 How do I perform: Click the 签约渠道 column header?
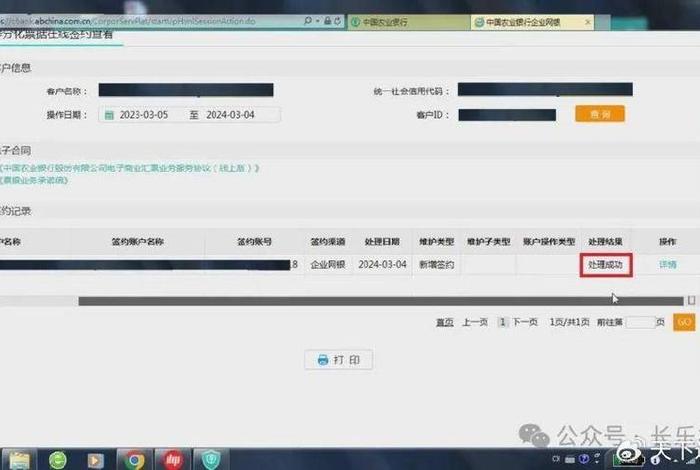[x=328, y=242]
